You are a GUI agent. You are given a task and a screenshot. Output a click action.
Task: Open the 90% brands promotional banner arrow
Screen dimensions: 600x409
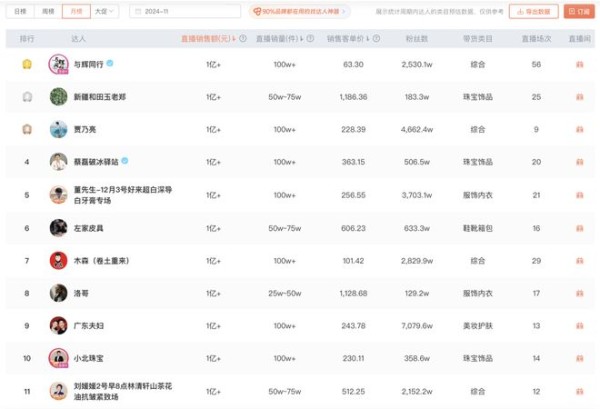click(x=344, y=11)
